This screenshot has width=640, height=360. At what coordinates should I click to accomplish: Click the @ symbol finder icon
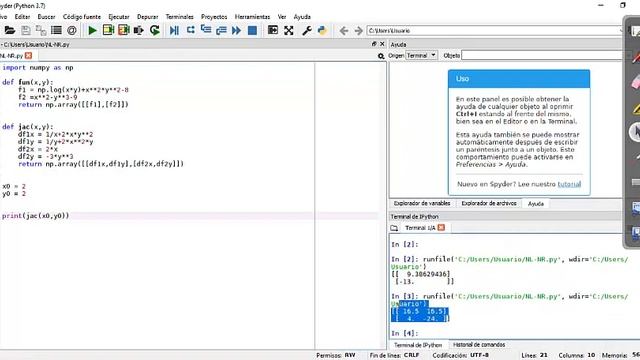tap(72, 30)
